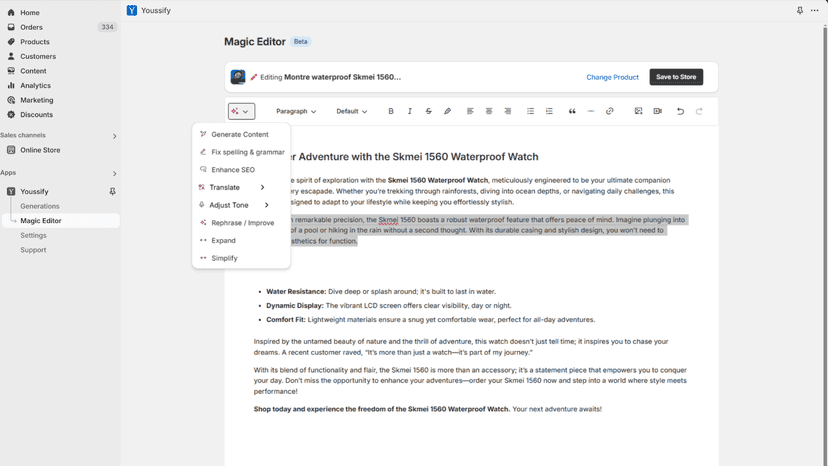Click the Orders count badge 334
Image resolution: width=828 pixels, height=466 pixels.
click(107, 27)
